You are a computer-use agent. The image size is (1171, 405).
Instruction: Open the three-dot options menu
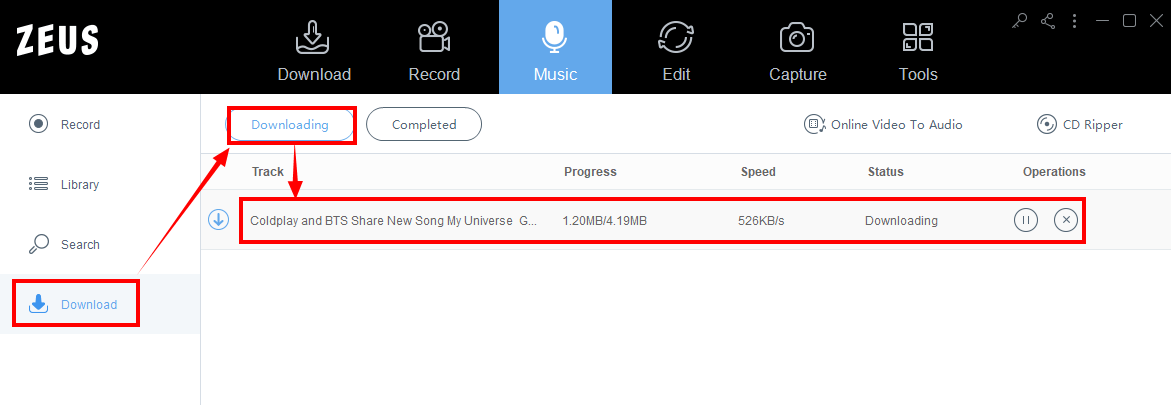pos(1075,21)
